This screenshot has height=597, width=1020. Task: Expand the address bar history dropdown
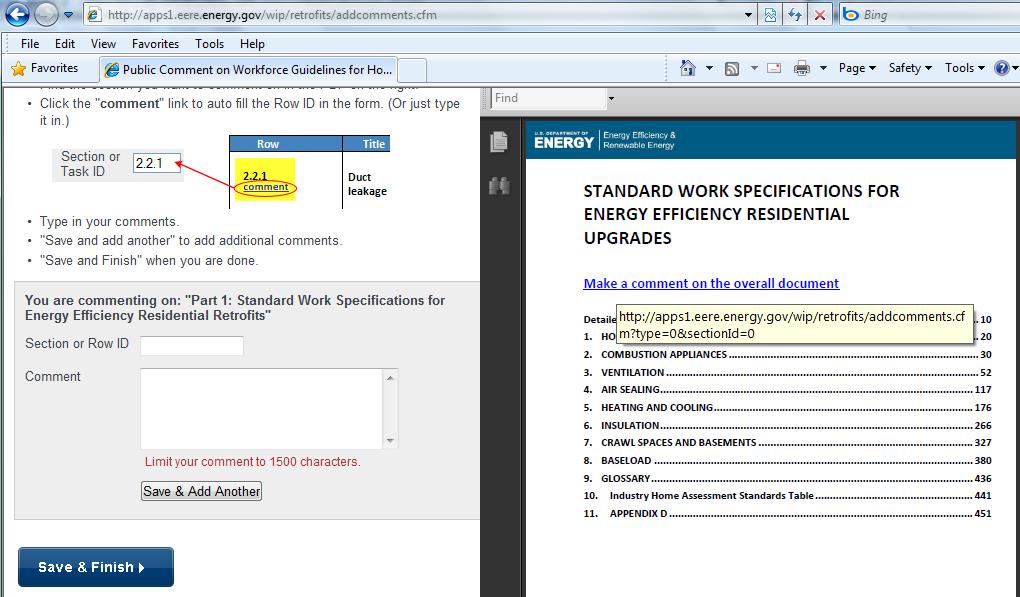click(748, 15)
